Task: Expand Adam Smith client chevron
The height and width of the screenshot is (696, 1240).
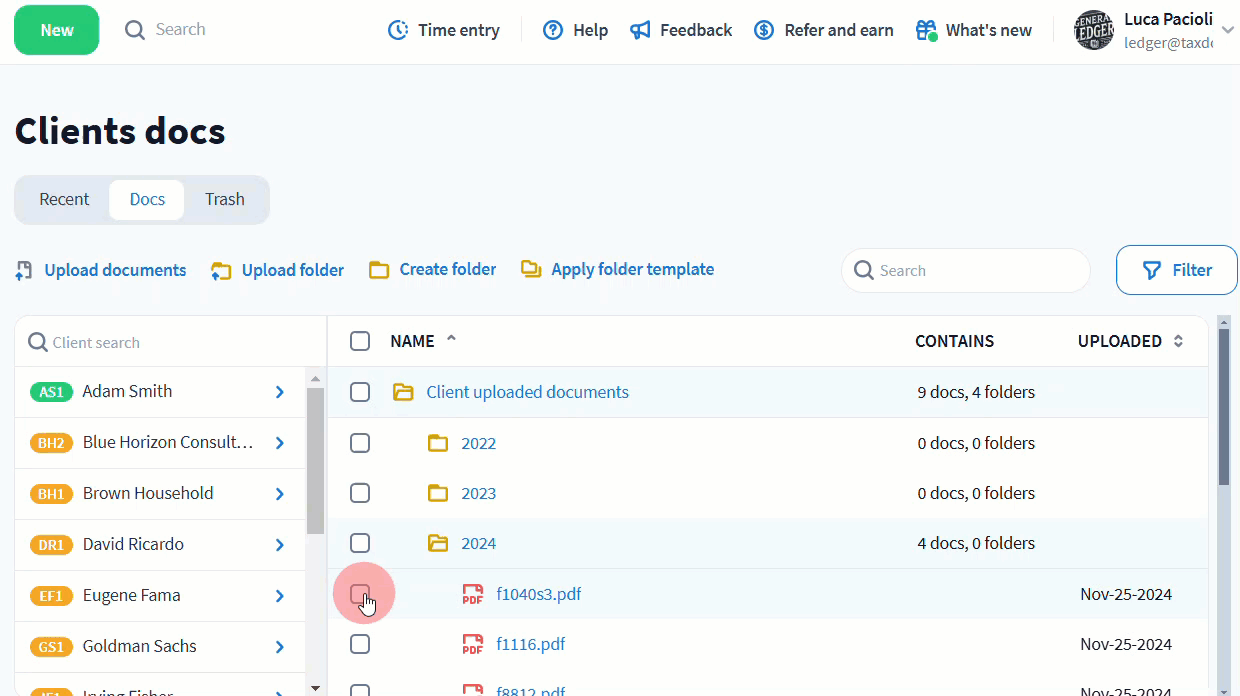Action: [x=280, y=392]
